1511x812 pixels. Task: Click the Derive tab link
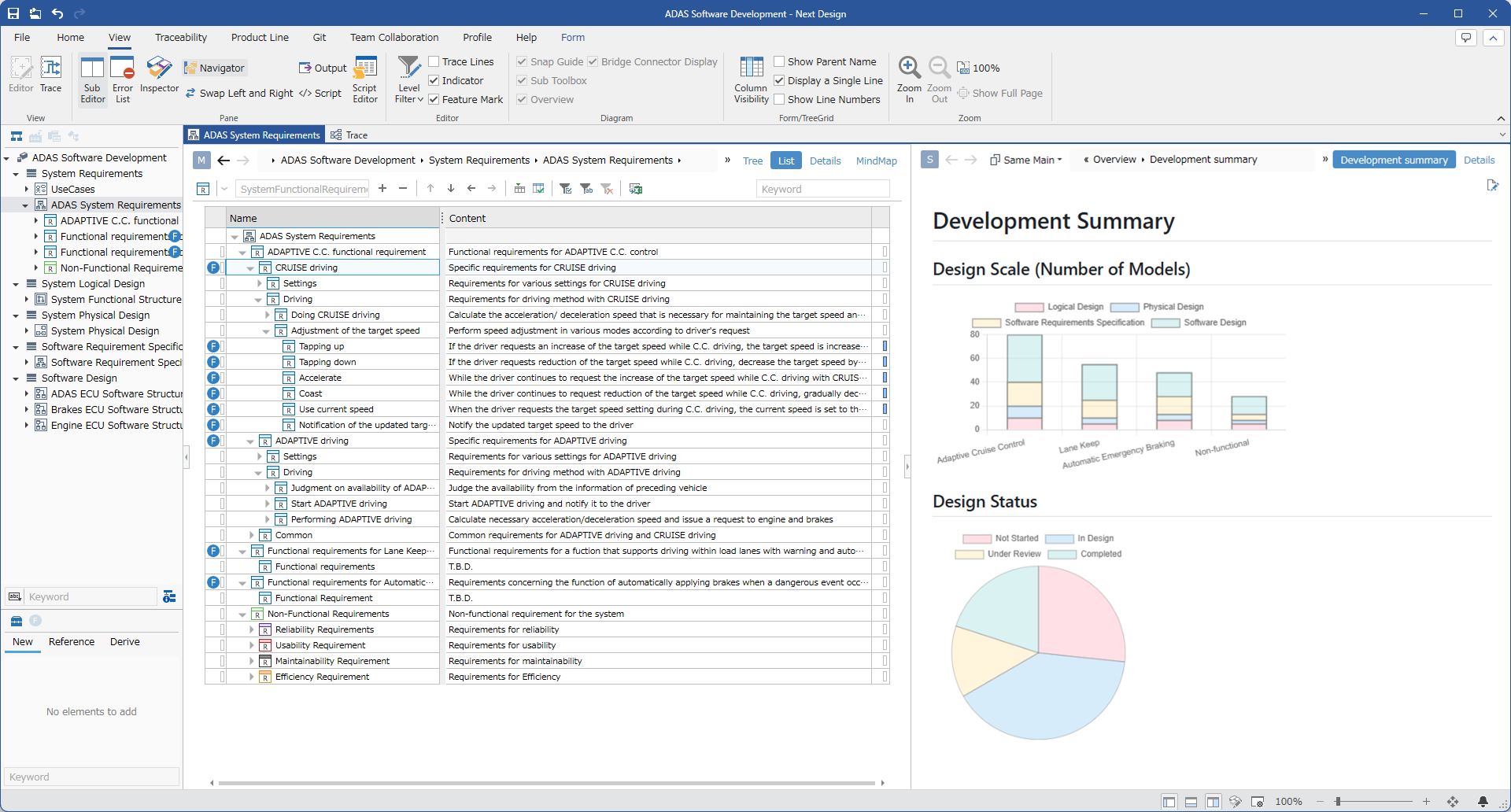click(x=124, y=641)
